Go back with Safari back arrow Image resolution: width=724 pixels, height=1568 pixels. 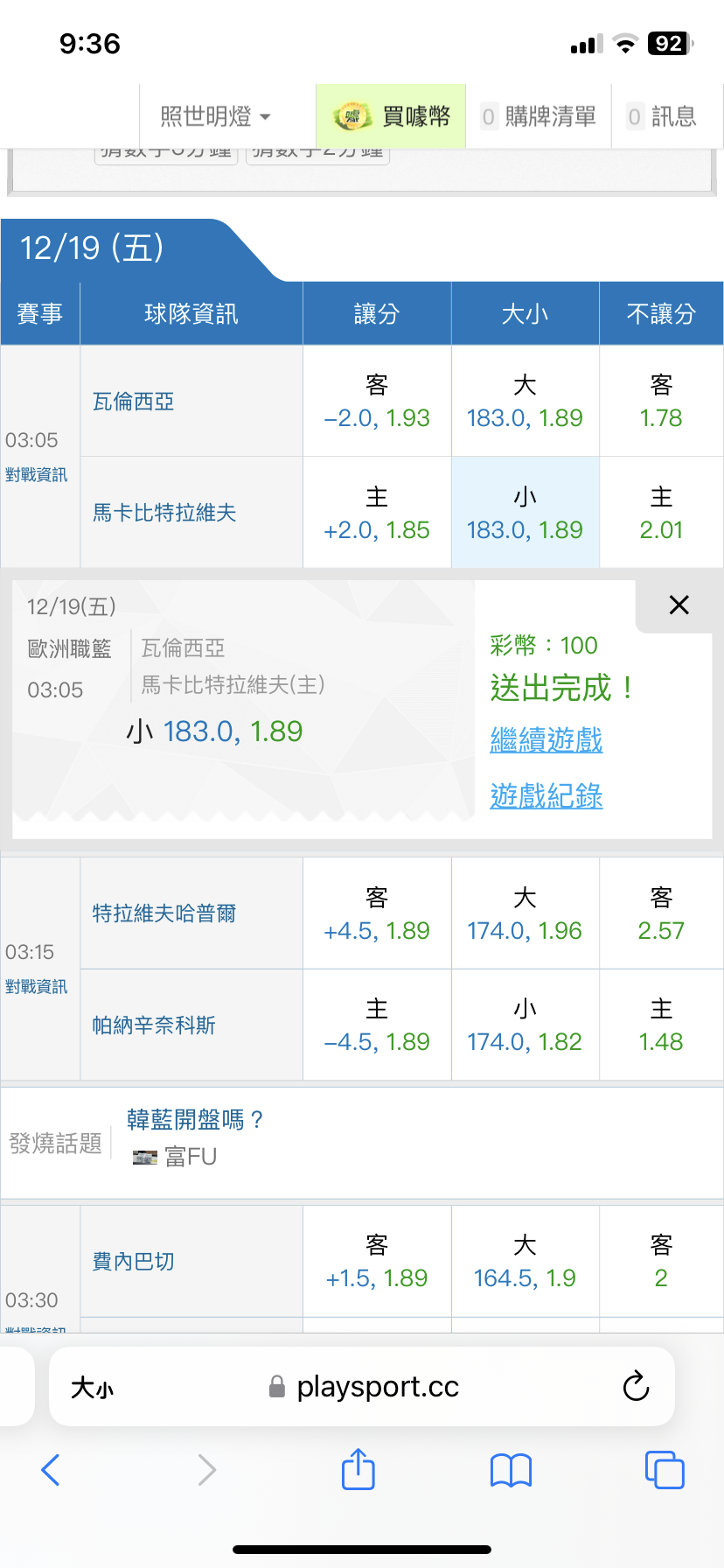point(51,1470)
